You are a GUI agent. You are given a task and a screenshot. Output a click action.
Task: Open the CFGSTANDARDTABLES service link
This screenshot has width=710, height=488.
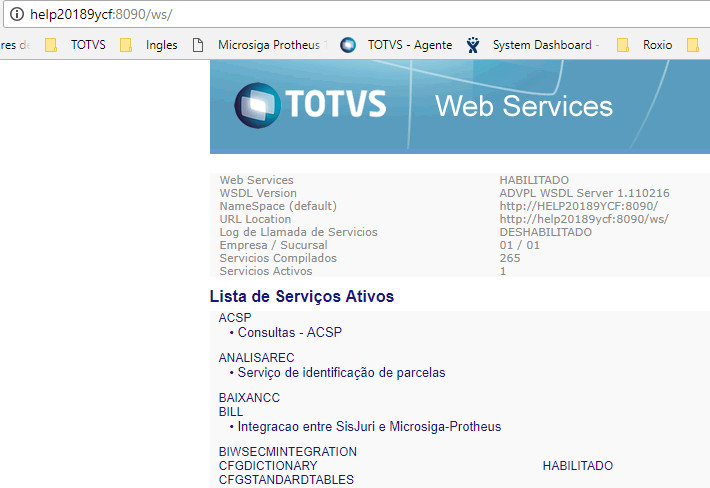(286, 479)
